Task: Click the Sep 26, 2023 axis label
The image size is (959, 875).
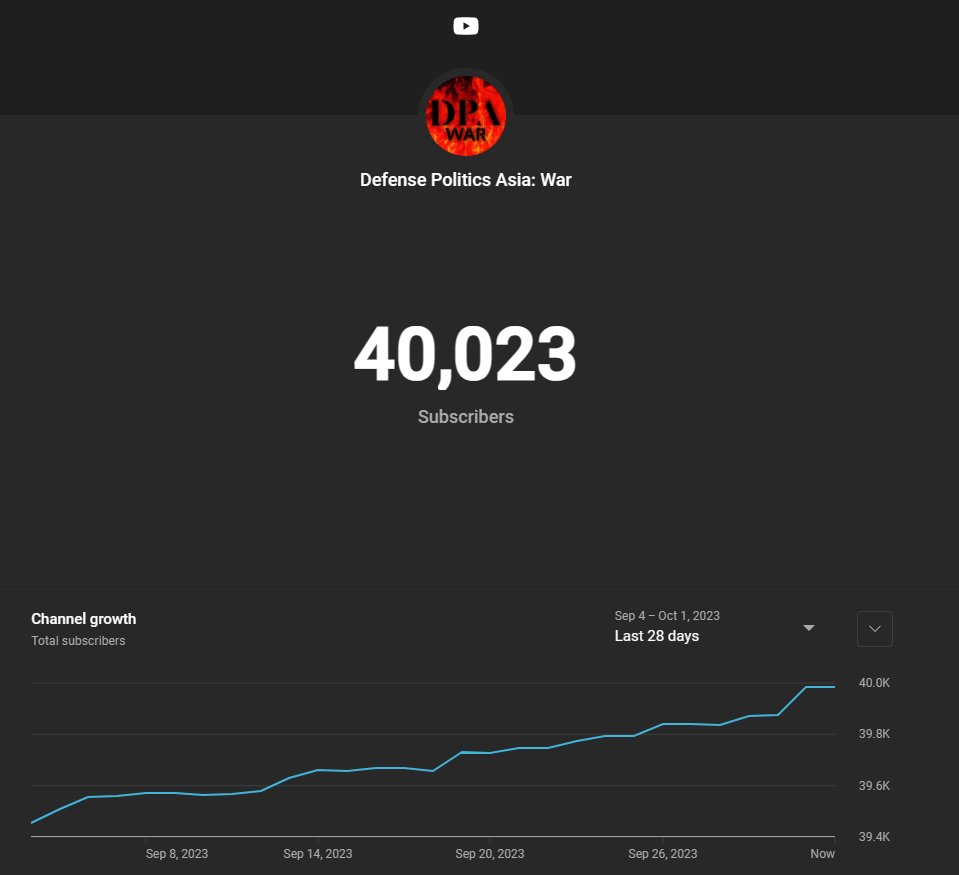Action: click(x=662, y=854)
